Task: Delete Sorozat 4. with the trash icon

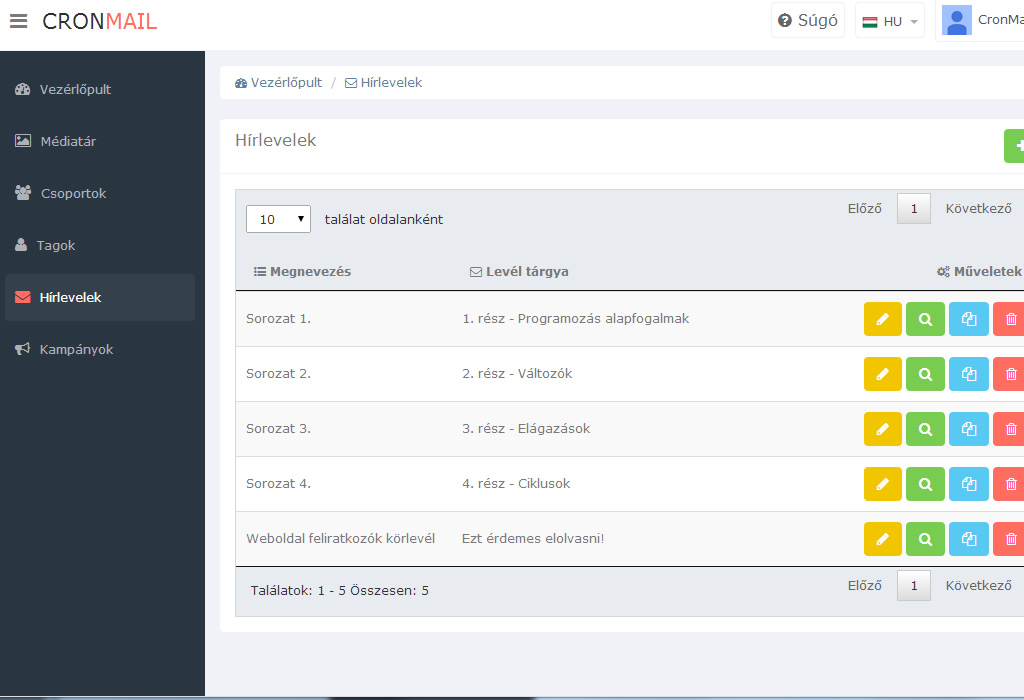Action: 1009,484
